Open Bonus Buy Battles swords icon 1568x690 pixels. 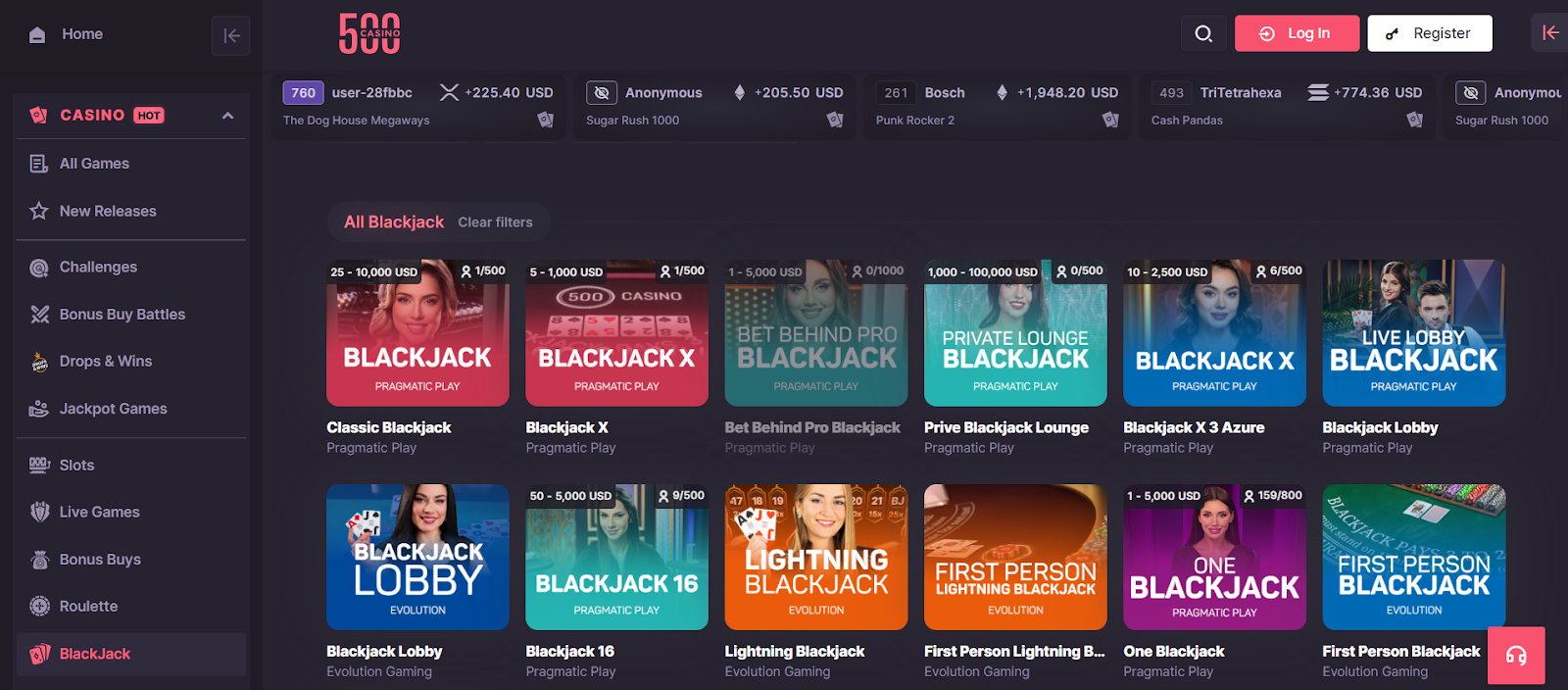pos(39,315)
